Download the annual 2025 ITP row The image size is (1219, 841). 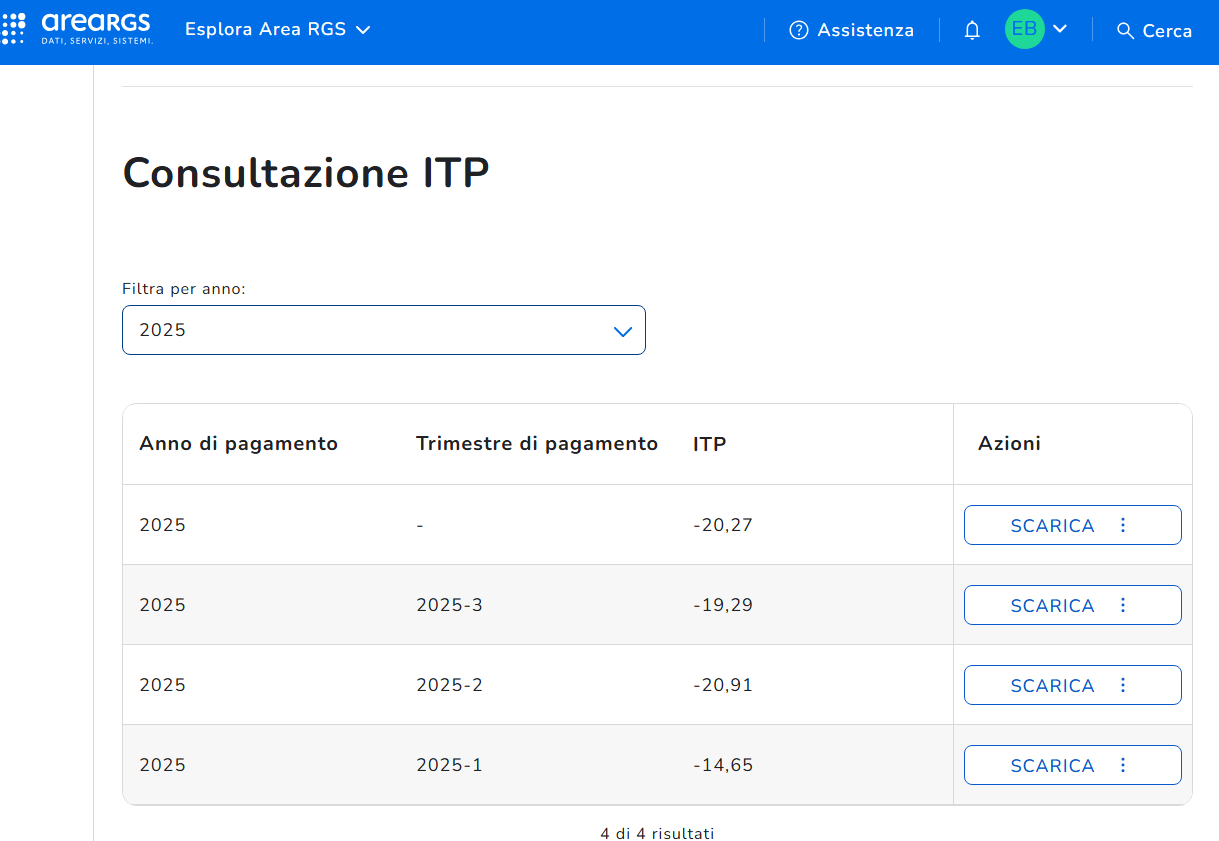1052,526
